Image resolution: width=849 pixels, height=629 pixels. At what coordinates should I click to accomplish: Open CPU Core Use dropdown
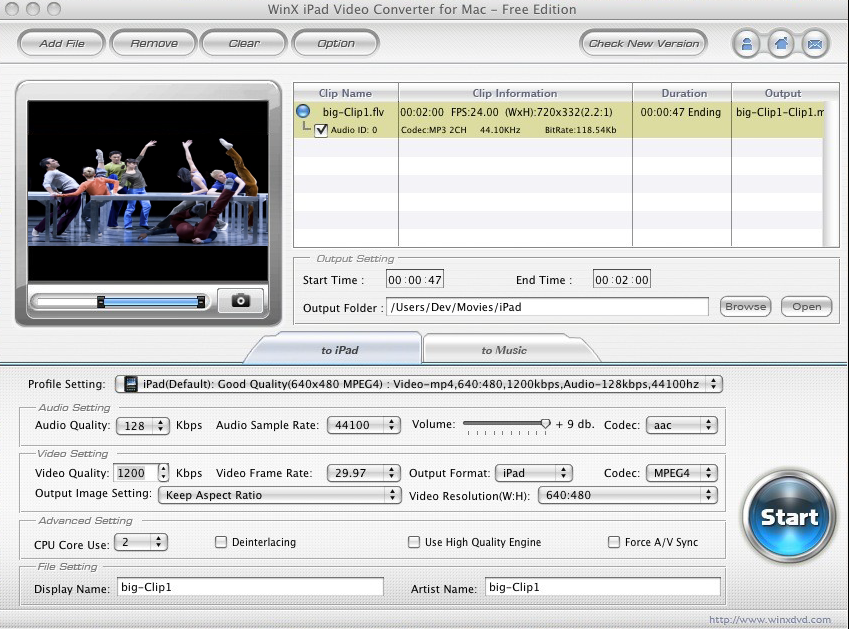point(141,542)
